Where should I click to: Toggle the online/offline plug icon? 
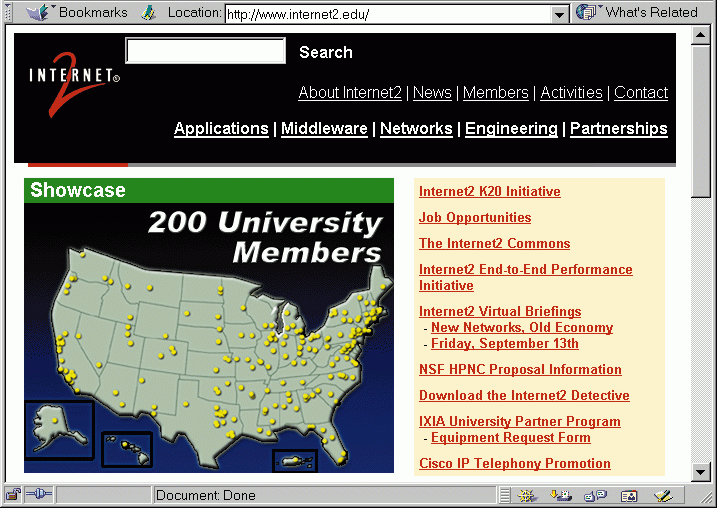coord(39,494)
